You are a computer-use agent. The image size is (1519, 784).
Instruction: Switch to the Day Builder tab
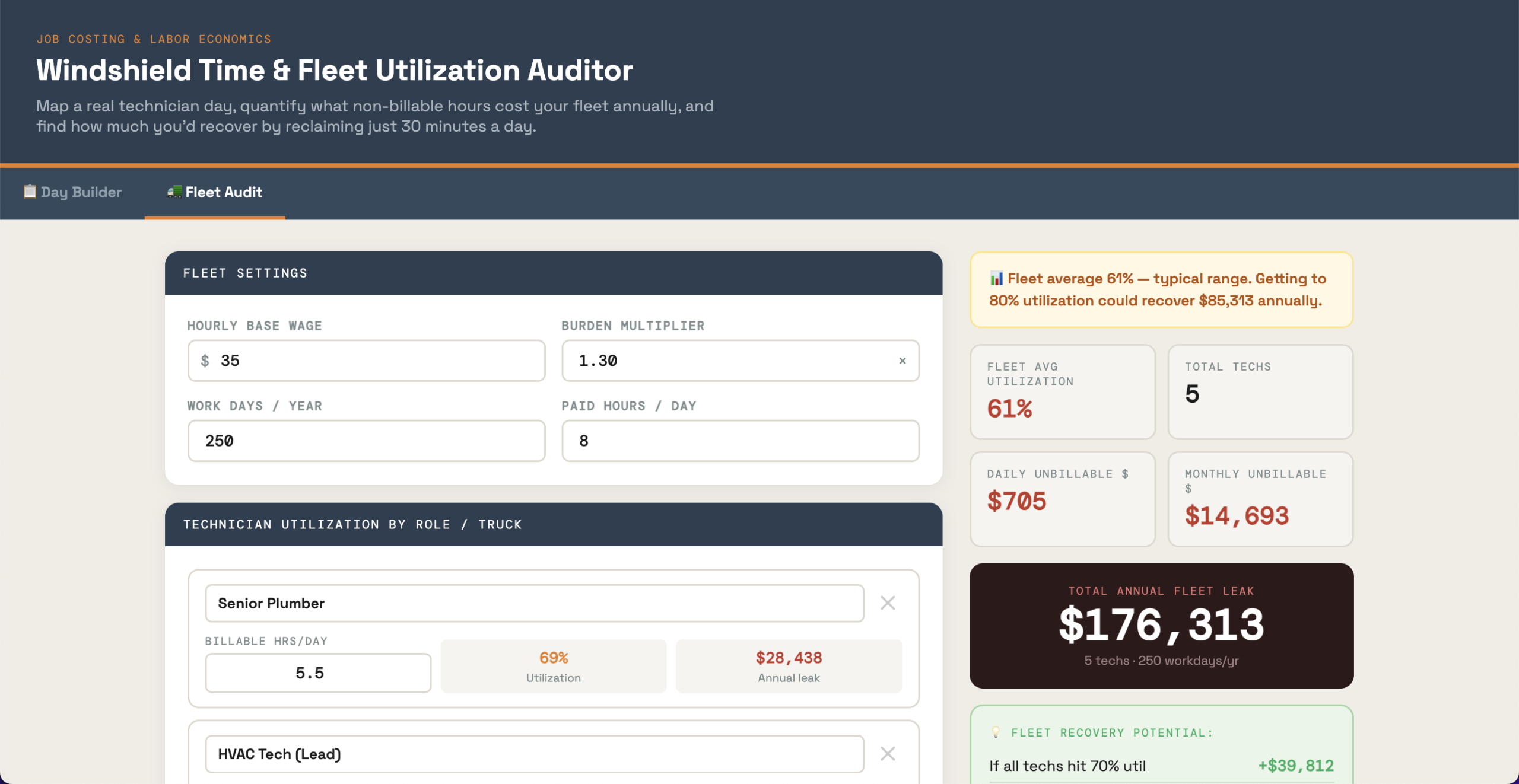point(72,192)
